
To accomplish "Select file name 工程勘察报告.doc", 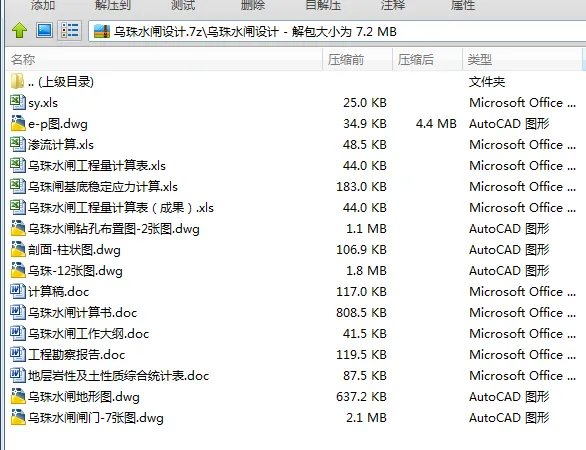I will tap(77, 354).
